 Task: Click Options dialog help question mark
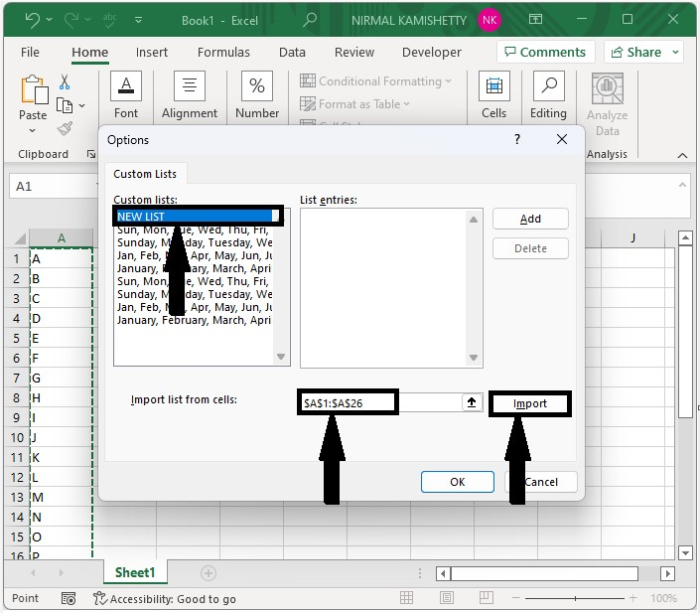tap(517, 139)
